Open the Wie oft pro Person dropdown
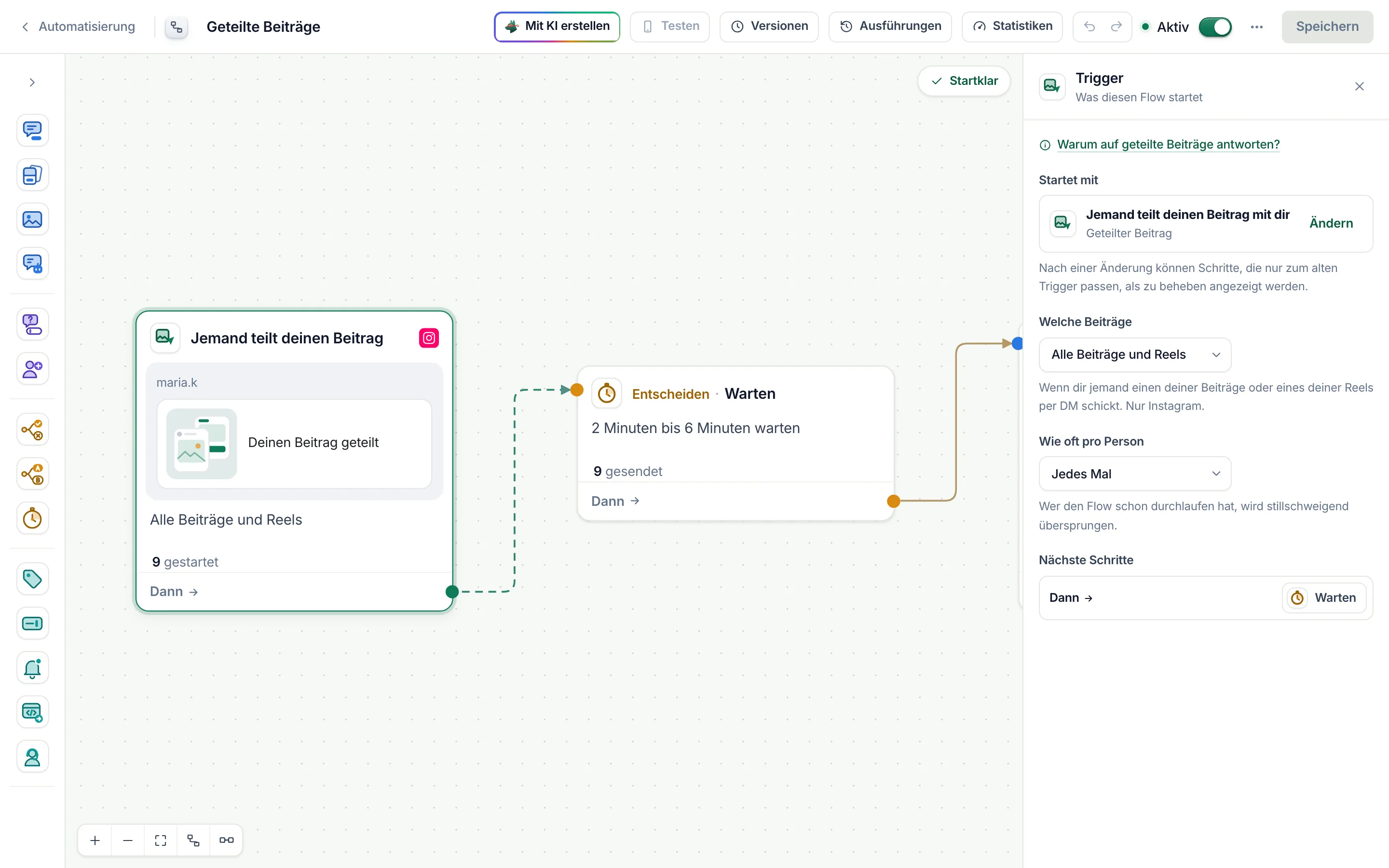The width and height of the screenshot is (1389, 868). (x=1135, y=474)
